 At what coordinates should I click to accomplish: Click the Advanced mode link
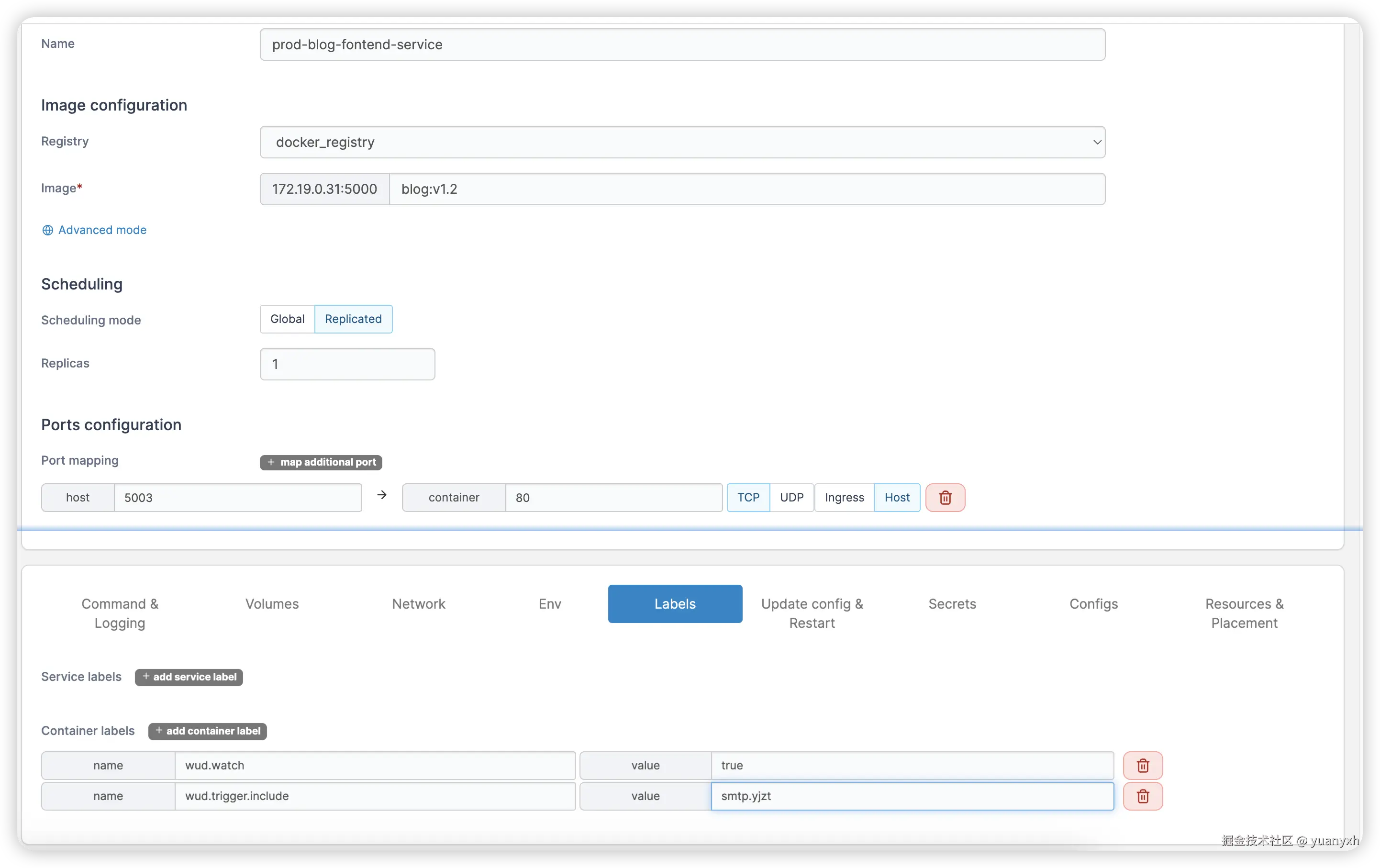pyautogui.click(x=101, y=230)
